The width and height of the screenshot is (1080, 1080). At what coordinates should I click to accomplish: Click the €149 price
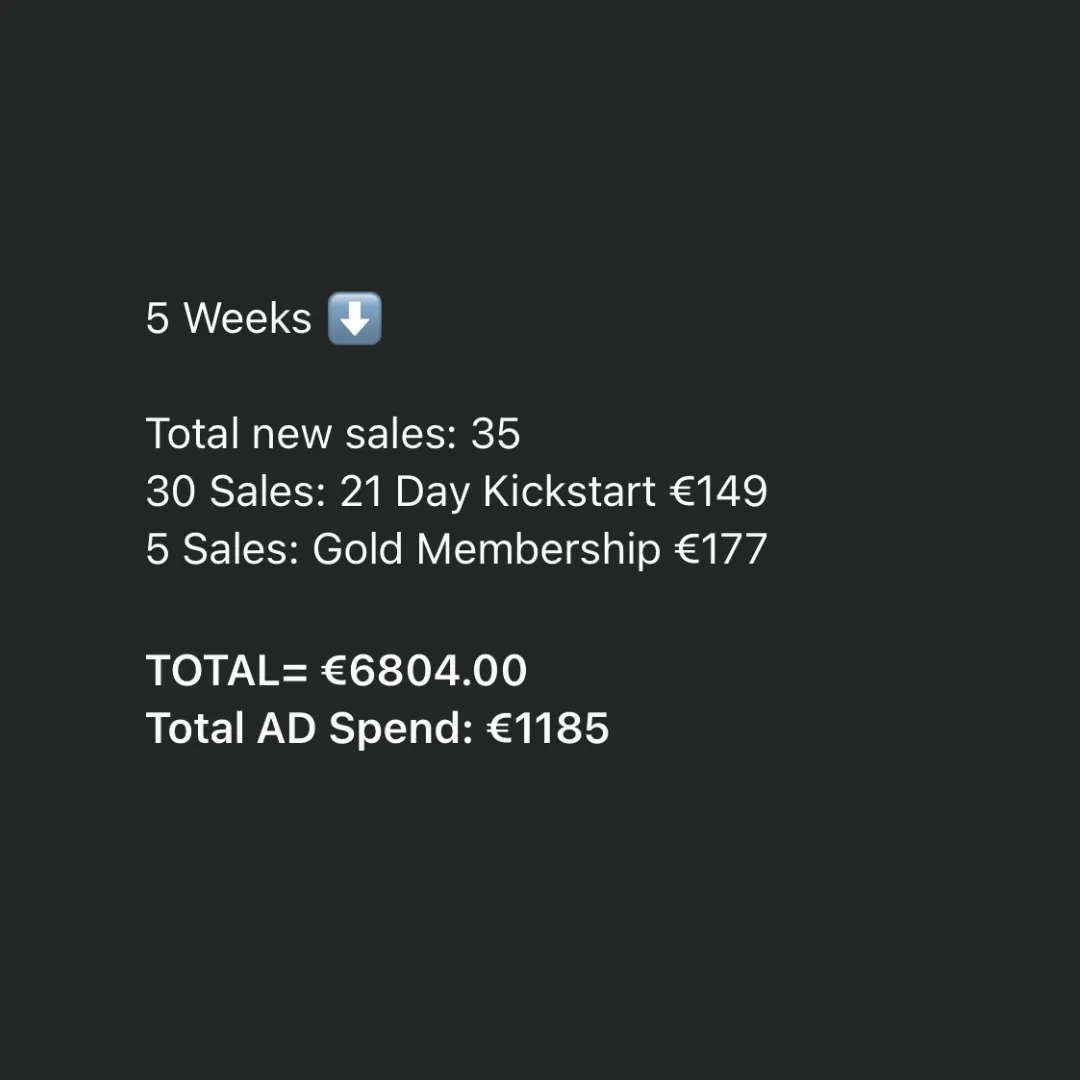pos(718,492)
